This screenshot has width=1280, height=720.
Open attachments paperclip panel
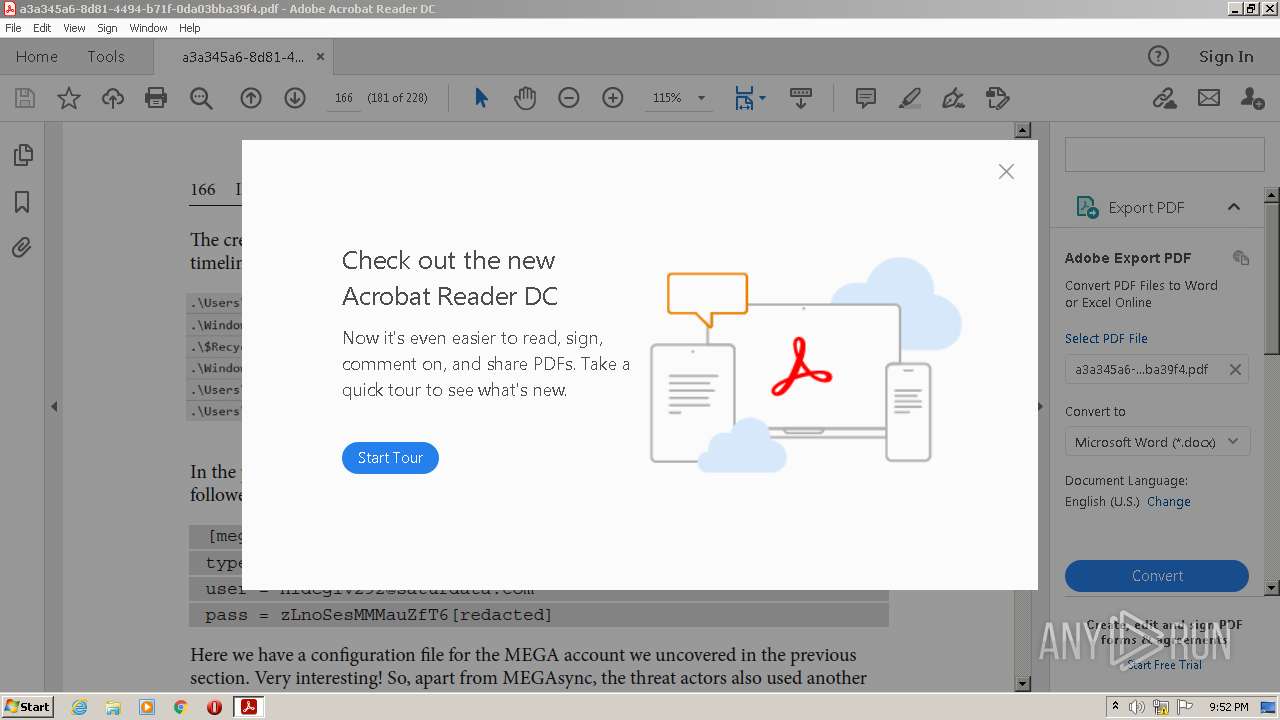click(22, 247)
